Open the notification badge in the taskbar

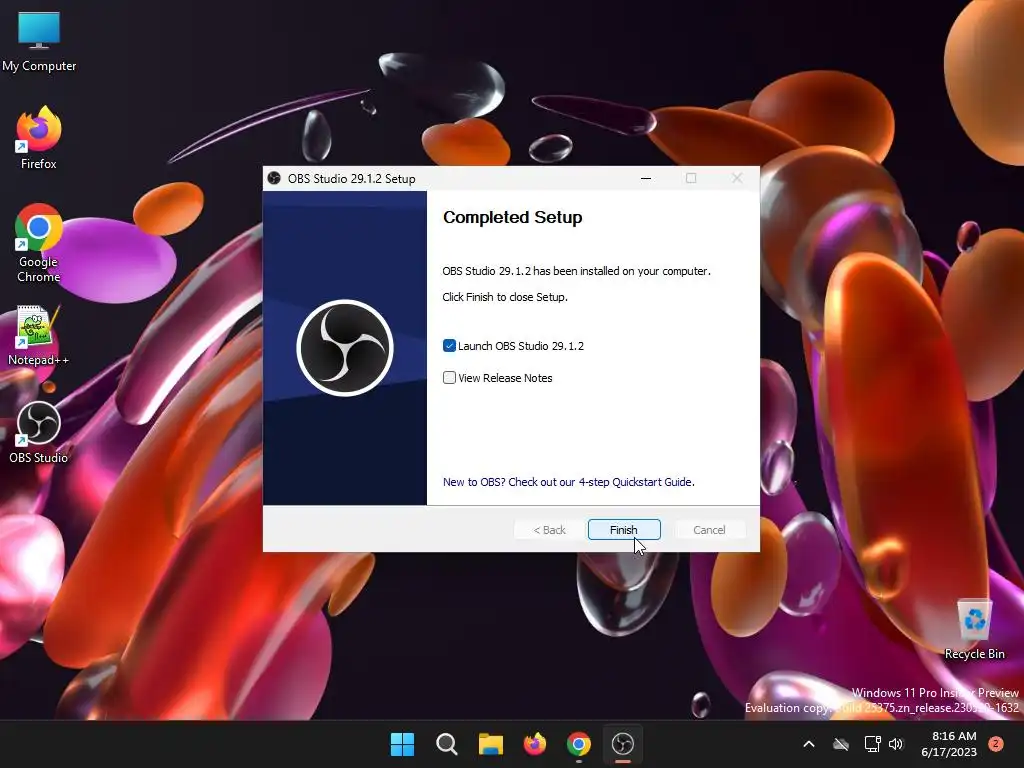click(996, 744)
